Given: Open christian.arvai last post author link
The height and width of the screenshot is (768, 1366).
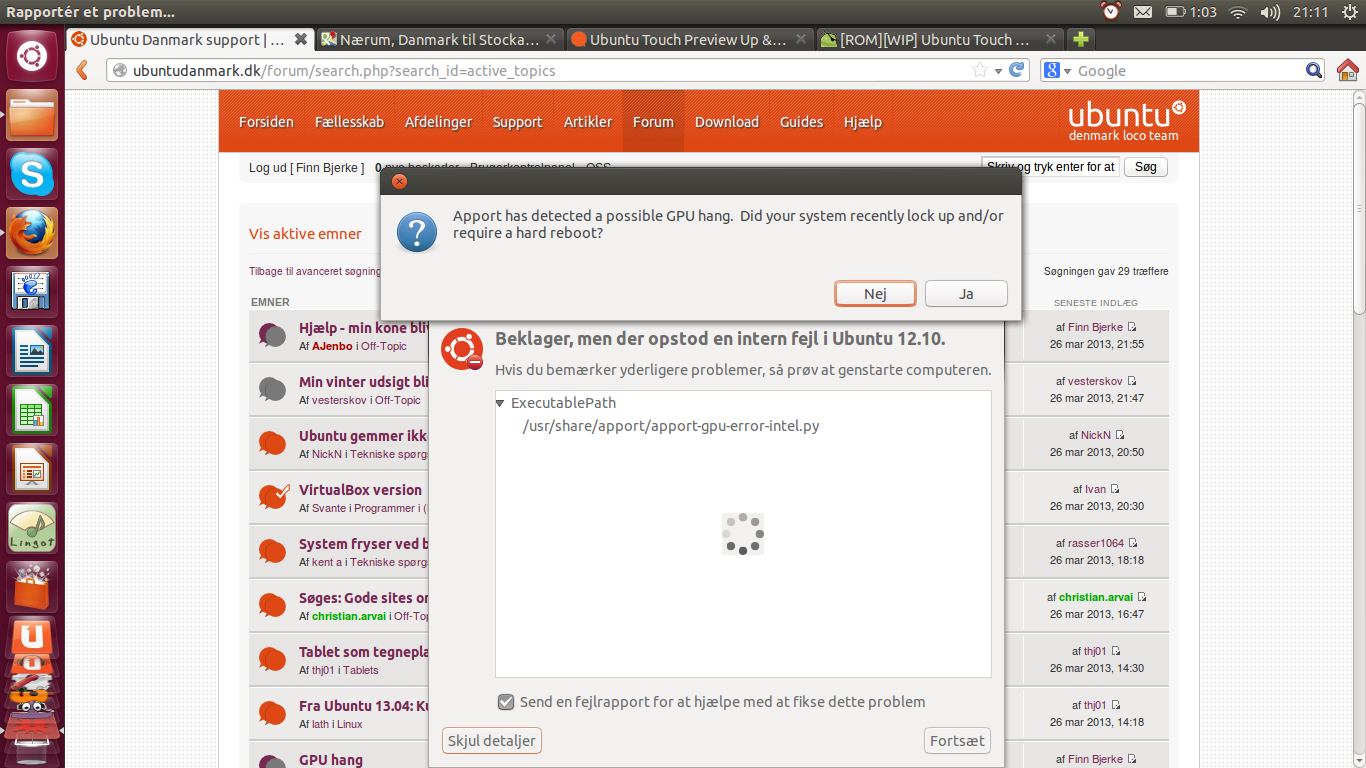Looking at the screenshot, I should [x=1096, y=597].
